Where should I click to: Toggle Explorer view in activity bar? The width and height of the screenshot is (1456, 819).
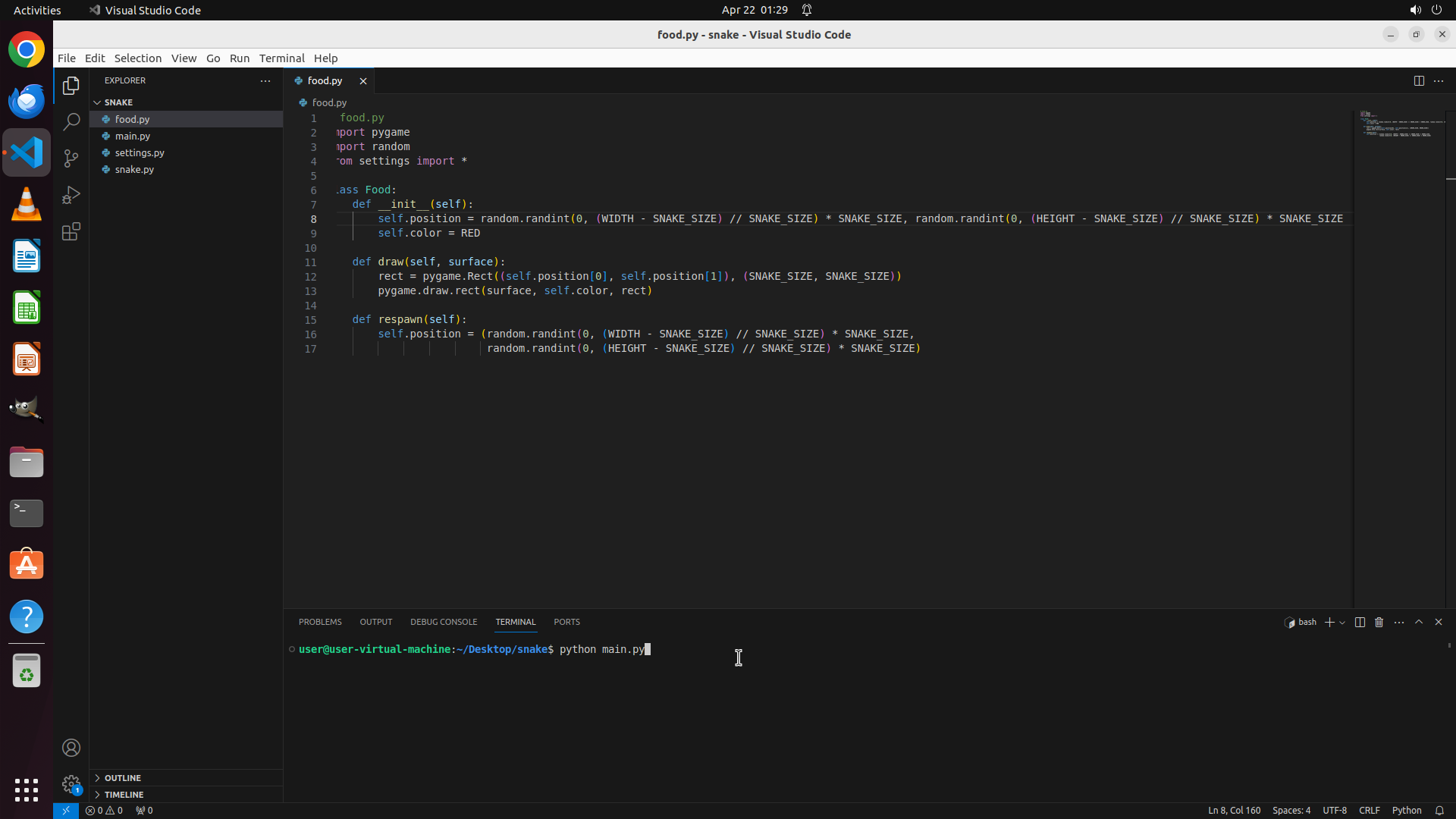tap(71, 86)
